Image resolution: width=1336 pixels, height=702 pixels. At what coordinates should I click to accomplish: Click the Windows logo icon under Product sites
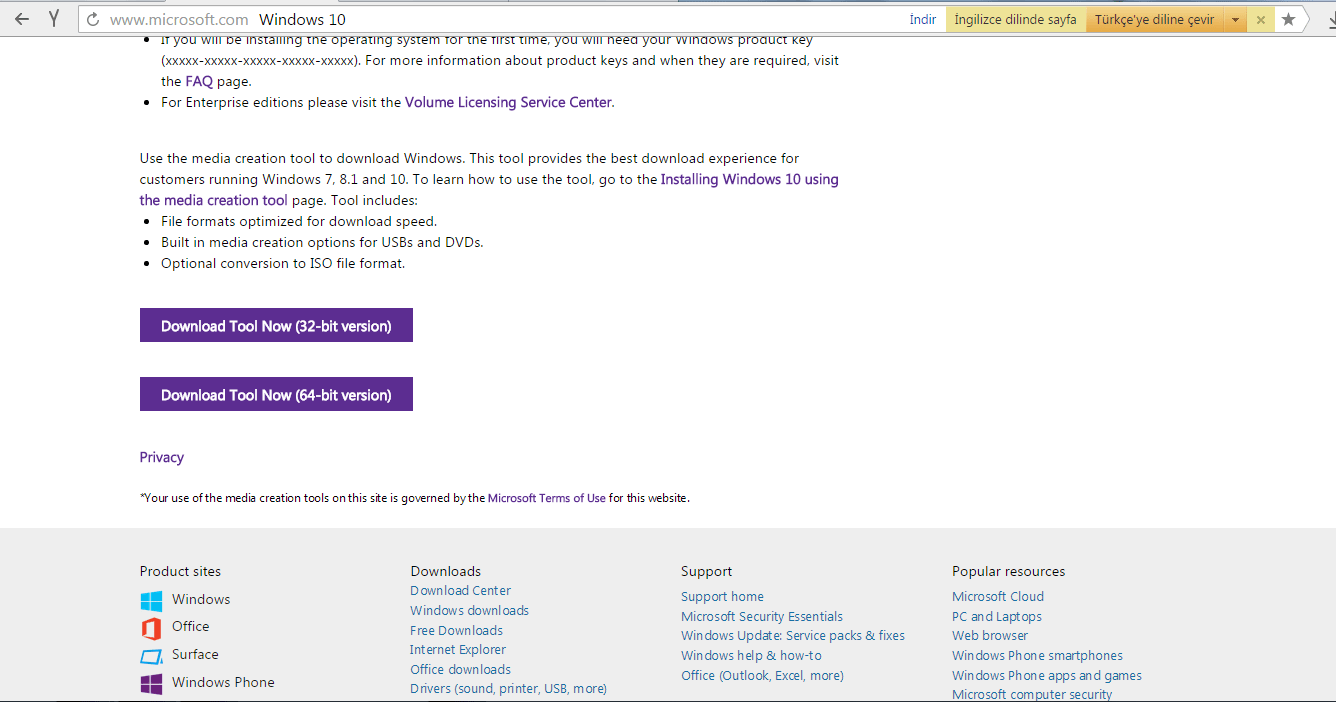tap(151, 600)
